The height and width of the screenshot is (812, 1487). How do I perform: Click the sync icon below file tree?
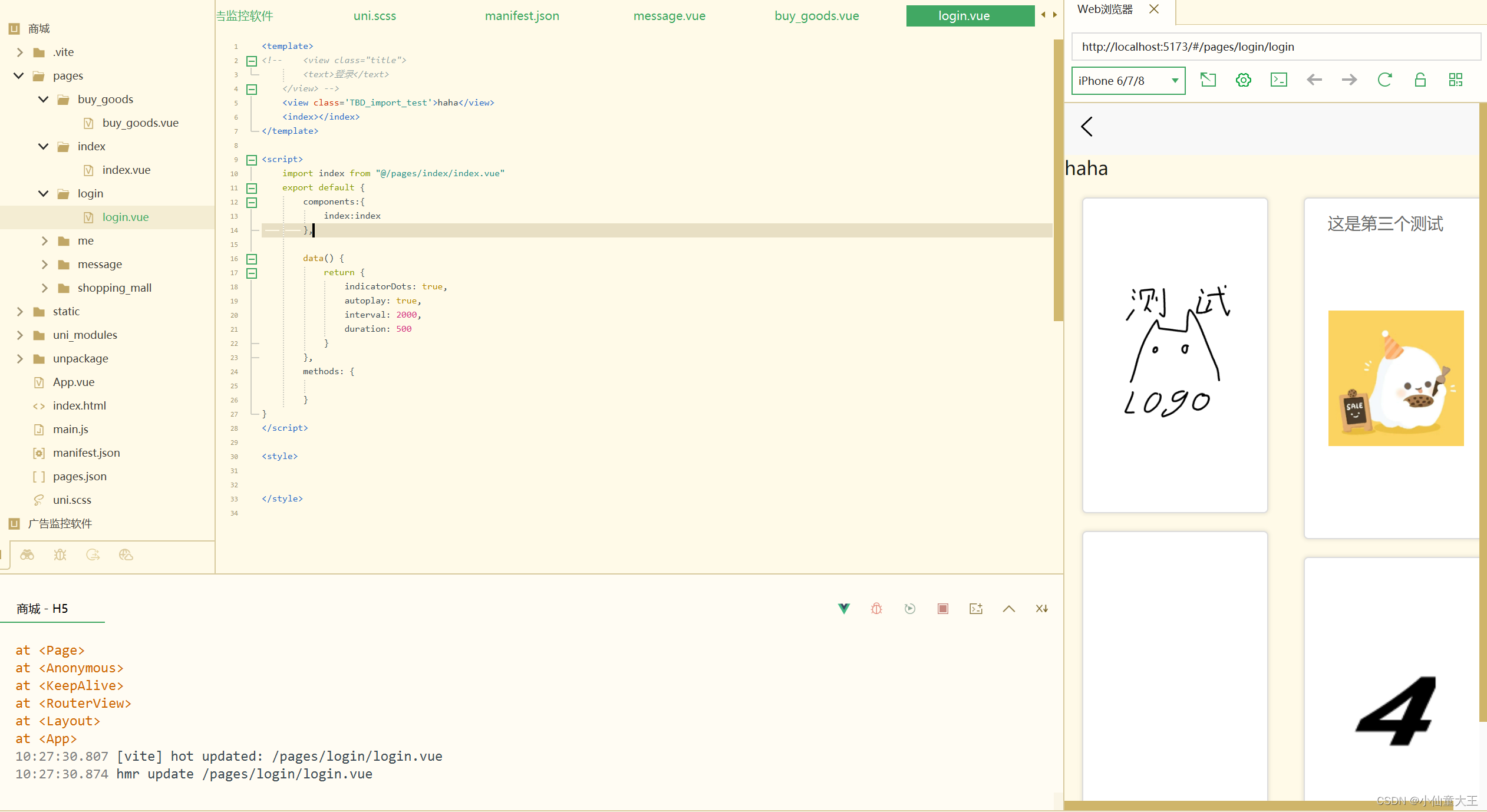(93, 554)
